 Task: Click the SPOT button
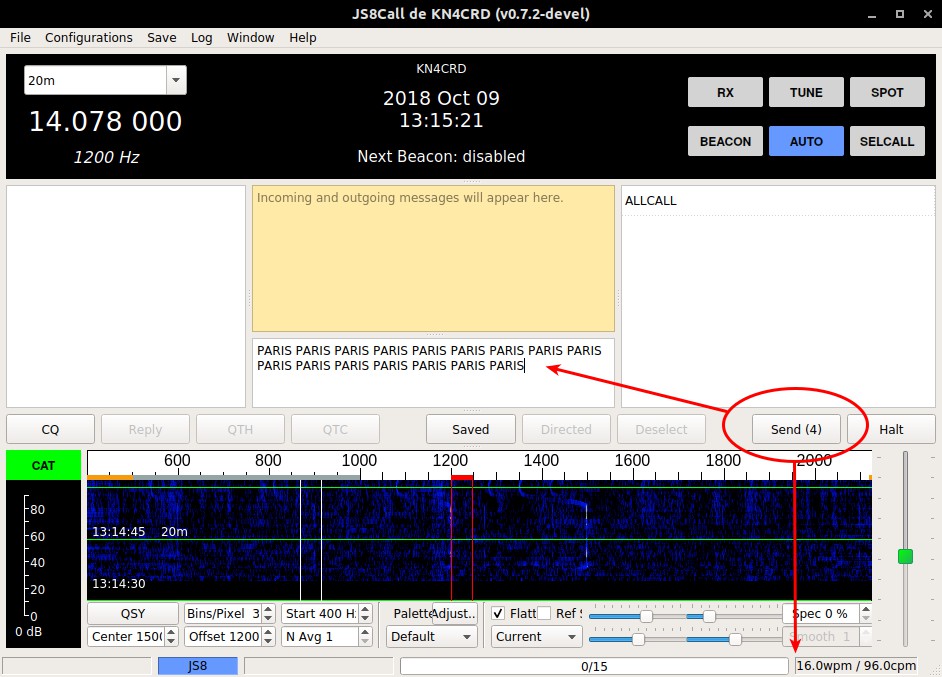886,92
